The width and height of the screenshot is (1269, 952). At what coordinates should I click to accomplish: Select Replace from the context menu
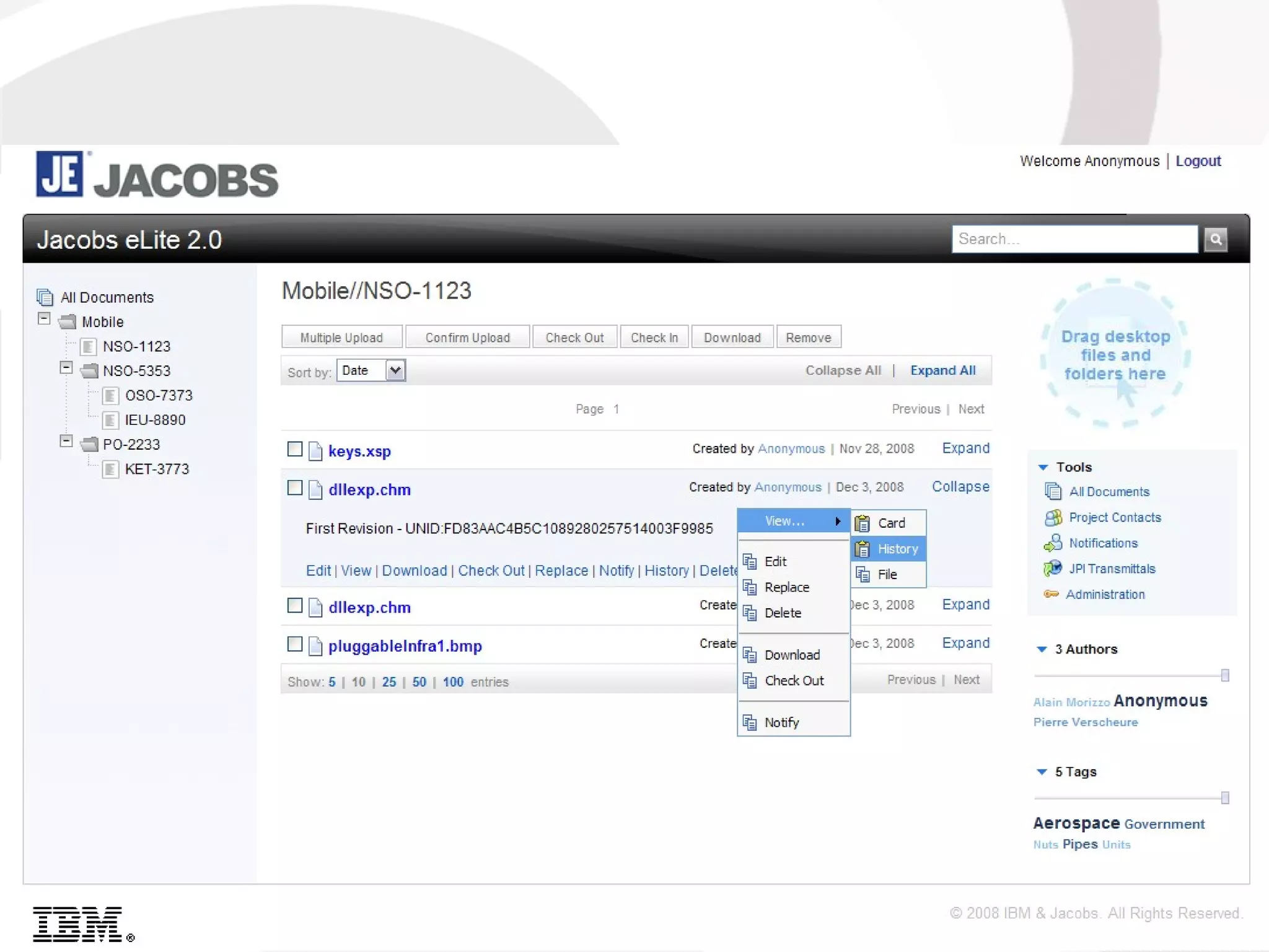click(x=793, y=587)
